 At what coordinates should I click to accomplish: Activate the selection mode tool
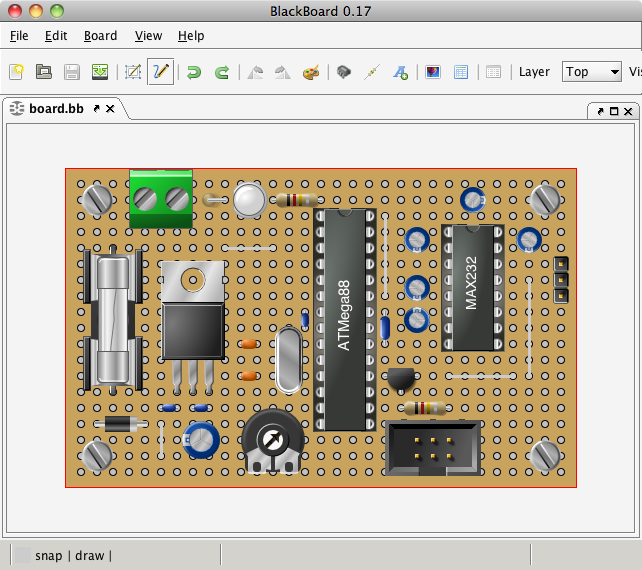coord(133,72)
